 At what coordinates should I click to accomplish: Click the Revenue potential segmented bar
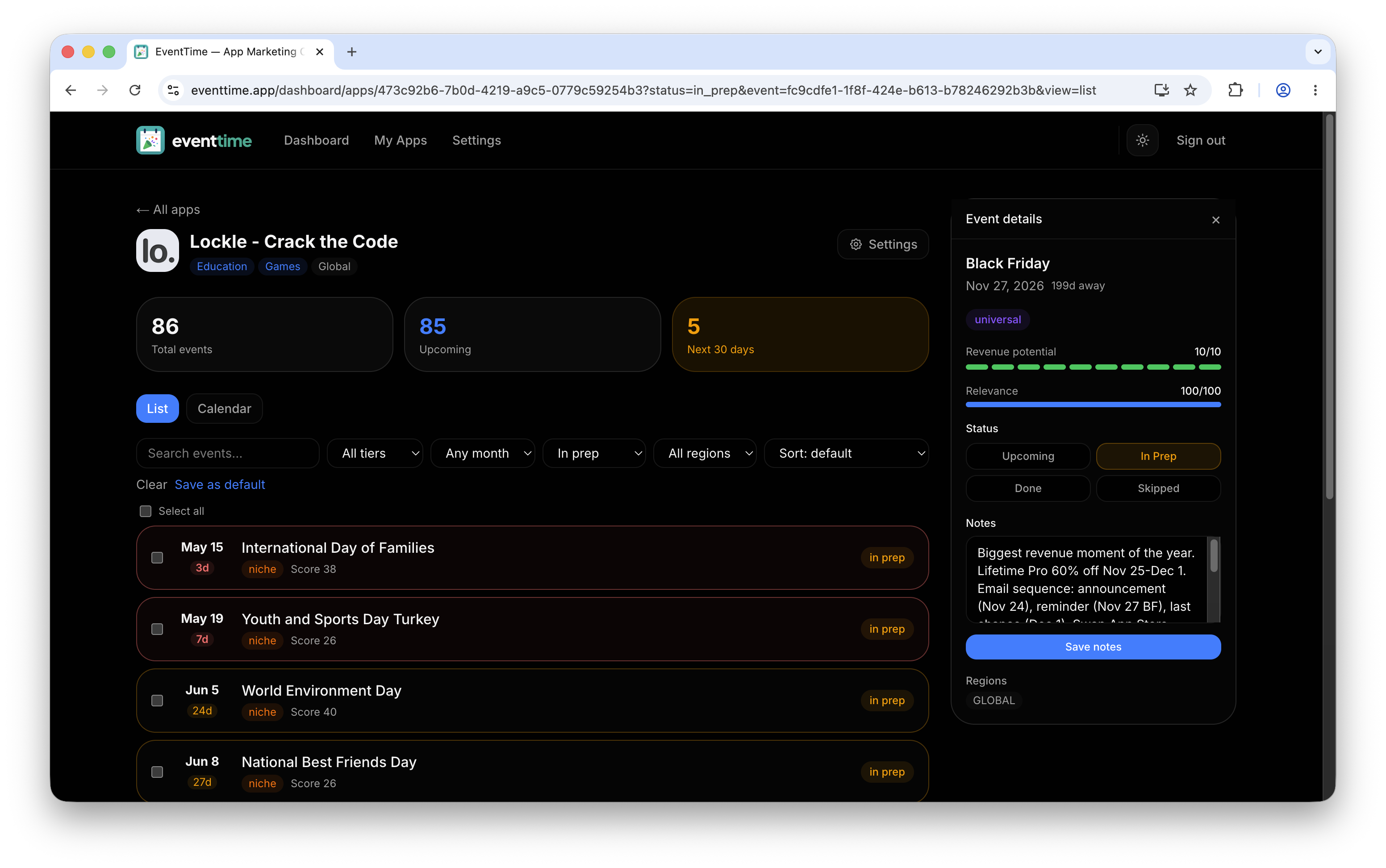click(1093, 367)
